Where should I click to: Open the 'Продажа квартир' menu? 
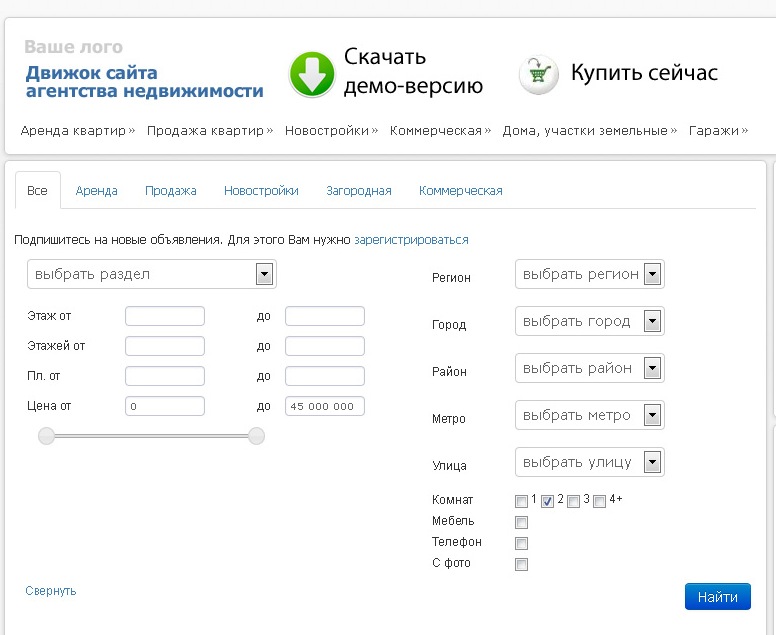click(x=209, y=131)
